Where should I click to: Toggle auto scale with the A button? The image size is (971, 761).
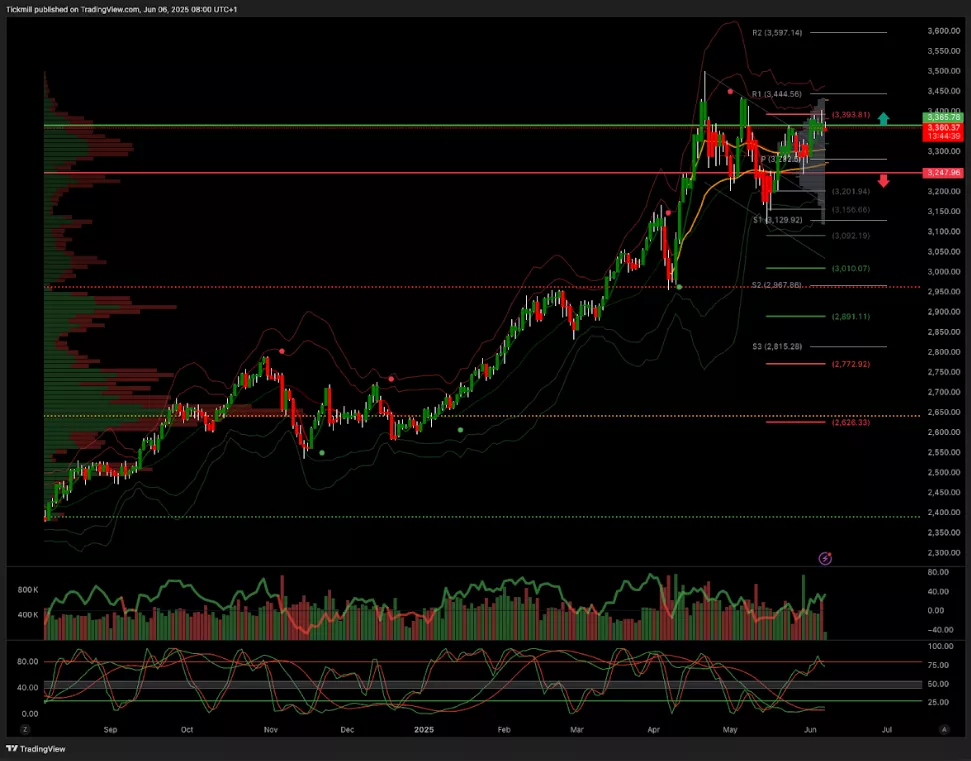click(943, 730)
